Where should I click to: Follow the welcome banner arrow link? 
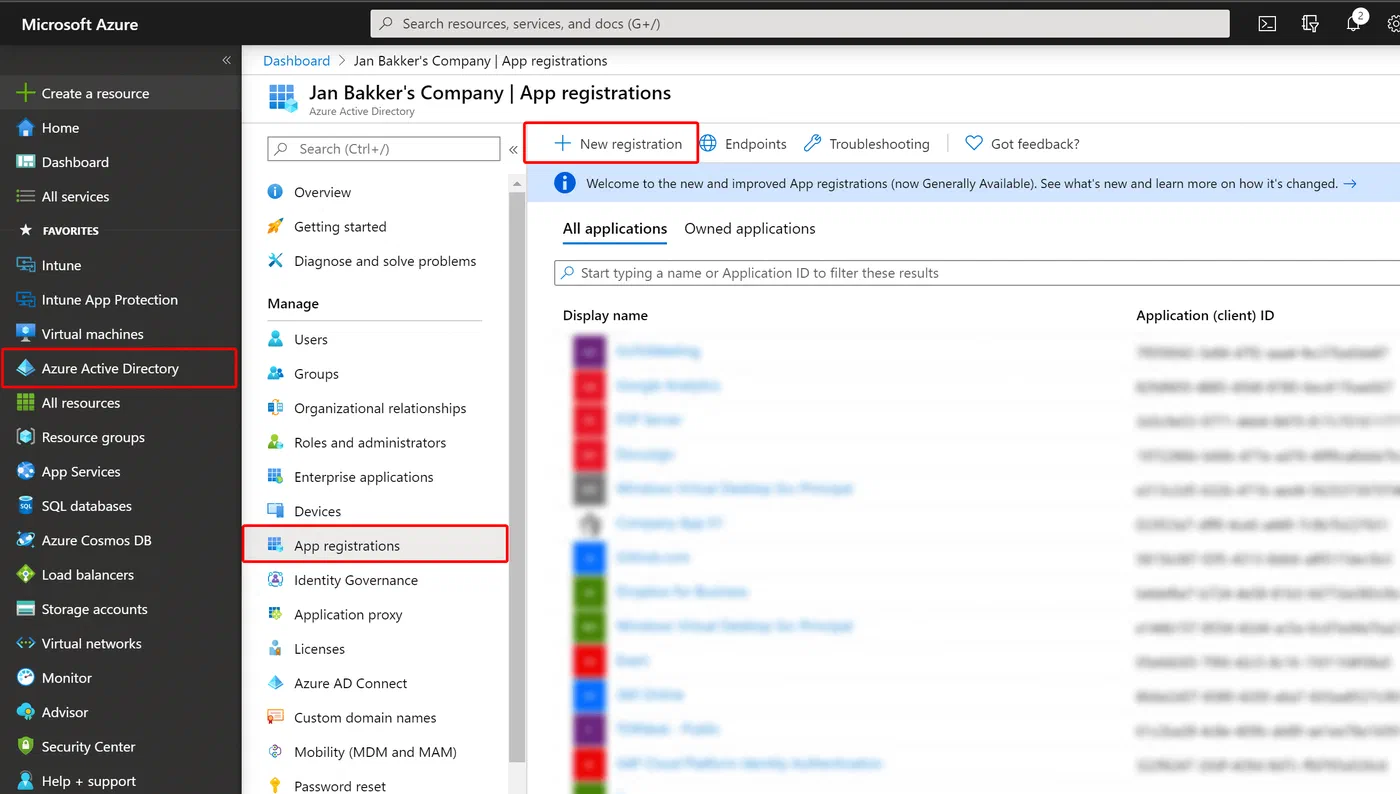pos(1350,184)
